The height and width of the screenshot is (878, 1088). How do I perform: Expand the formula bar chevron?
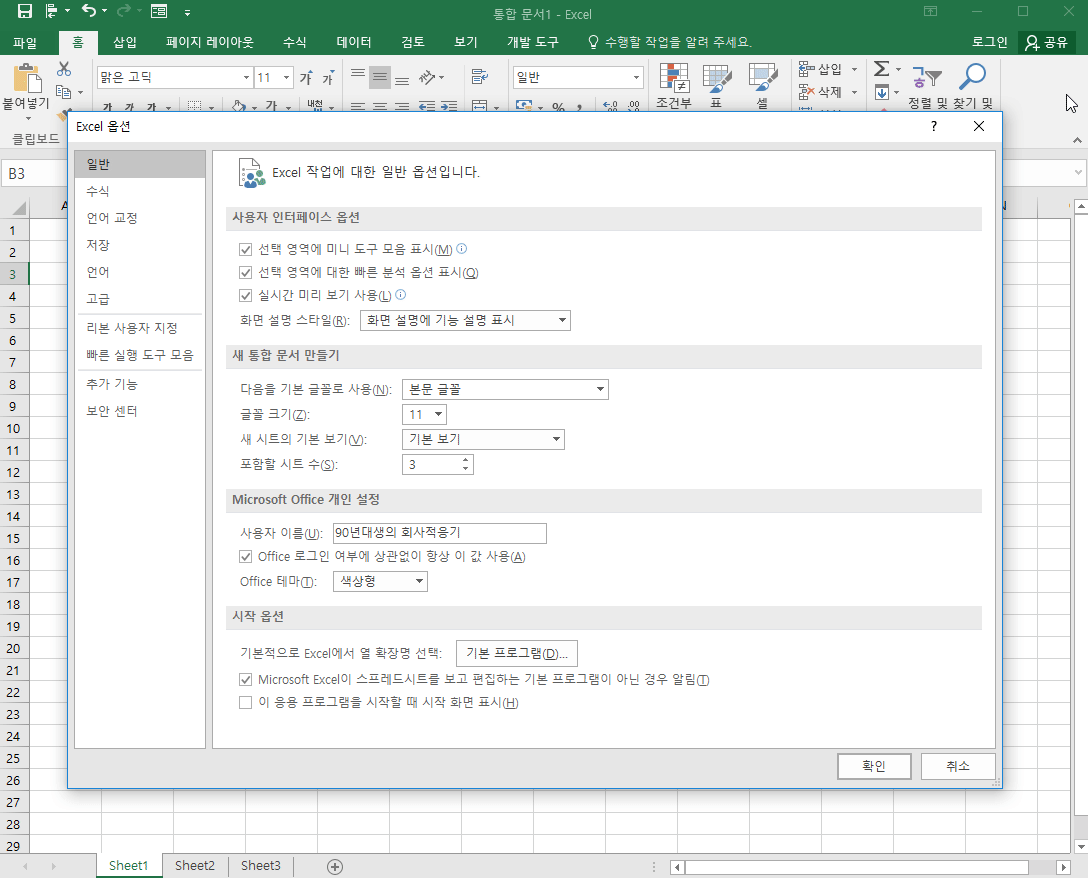pyautogui.click(x=1079, y=173)
